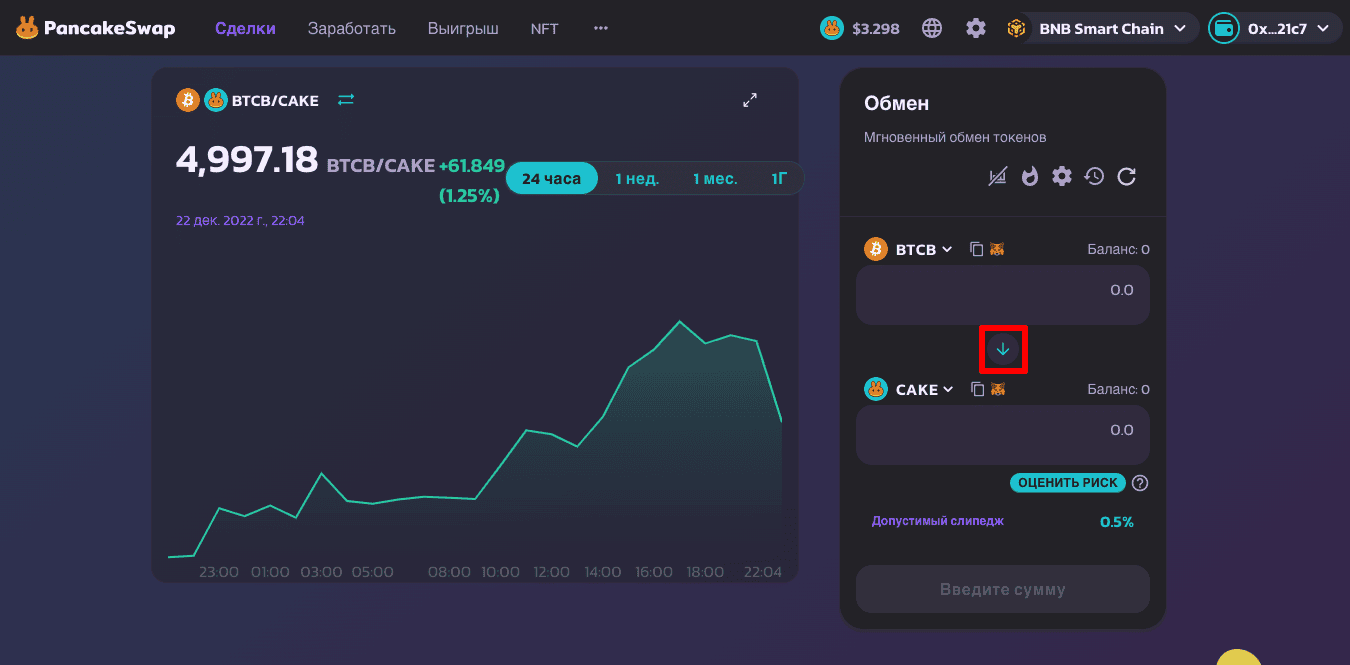Open swap settings gear in Обмен panel
The width and height of the screenshot is (1350, 665).
[1062, 177]
